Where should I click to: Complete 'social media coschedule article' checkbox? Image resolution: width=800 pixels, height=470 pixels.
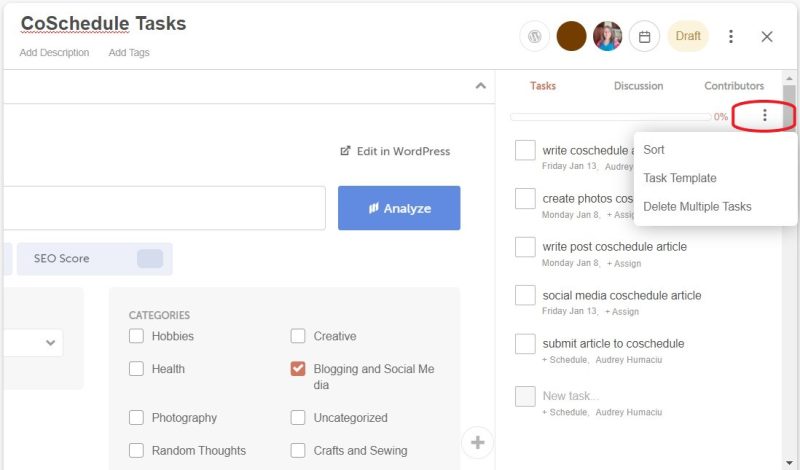coord(525,295)
